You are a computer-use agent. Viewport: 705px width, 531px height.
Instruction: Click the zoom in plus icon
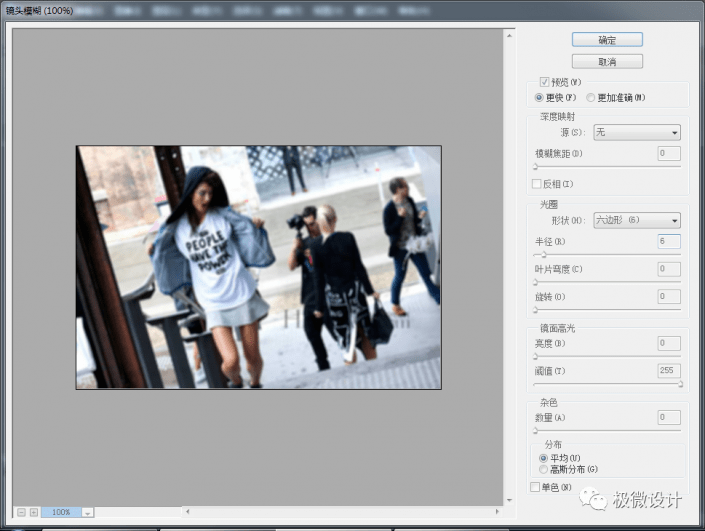33,512
